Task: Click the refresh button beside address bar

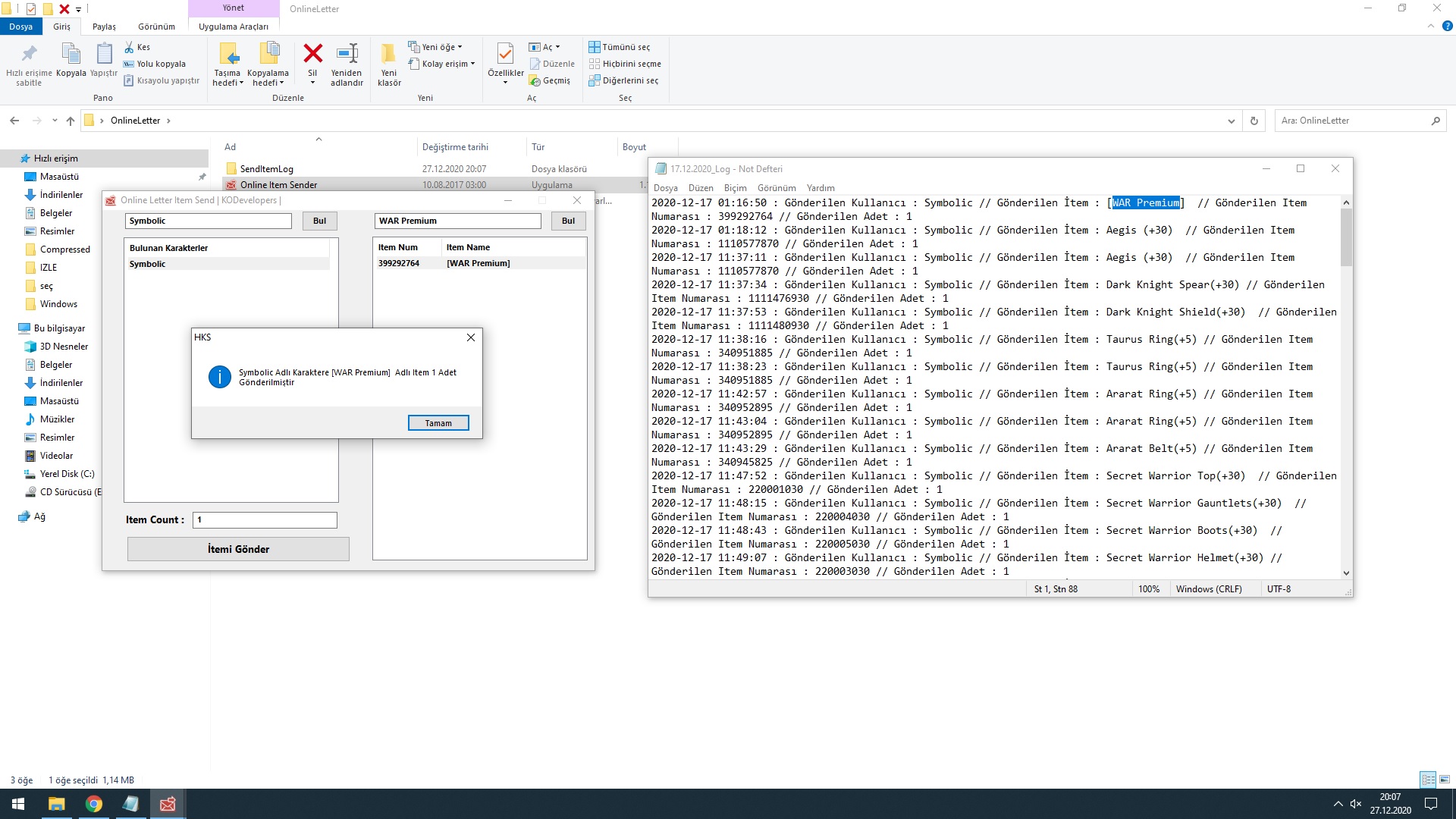Action: pyautogui.click(x=1254, y=121)
